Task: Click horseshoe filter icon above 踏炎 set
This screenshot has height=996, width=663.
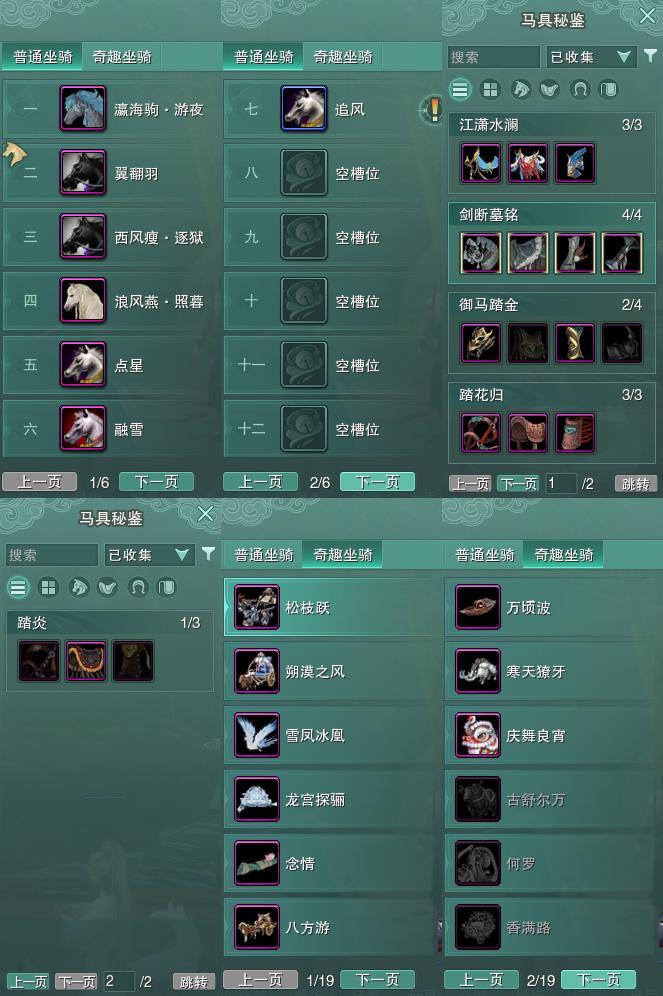Action: coord(137,587)
